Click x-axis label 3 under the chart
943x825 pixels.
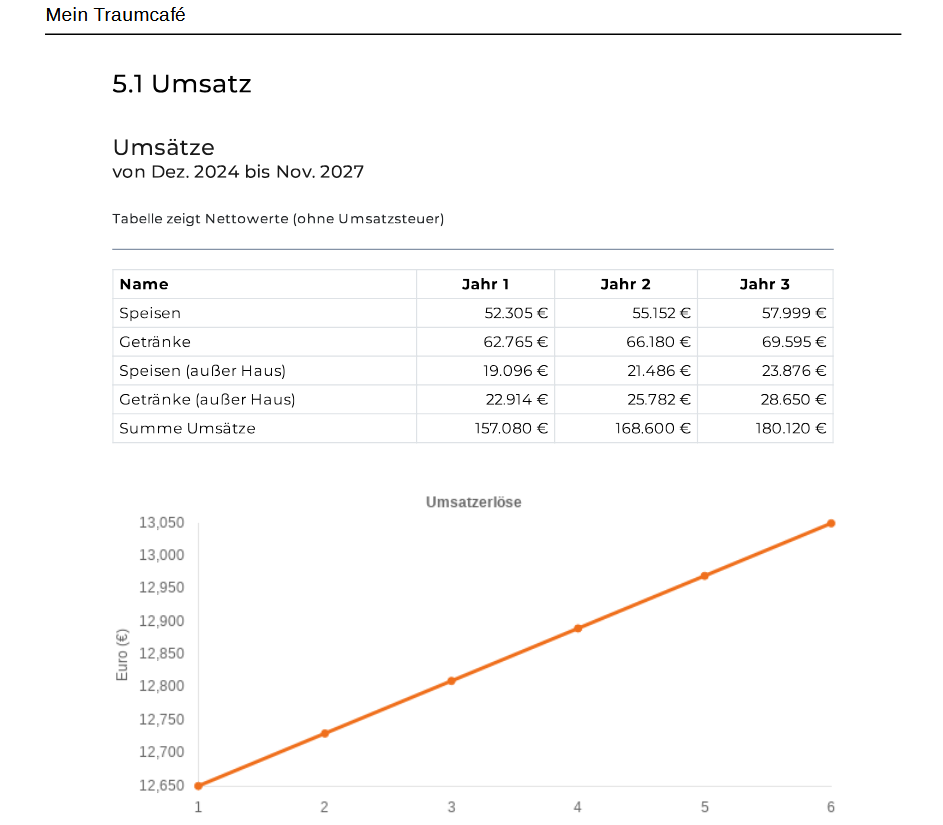pos(452,808)
